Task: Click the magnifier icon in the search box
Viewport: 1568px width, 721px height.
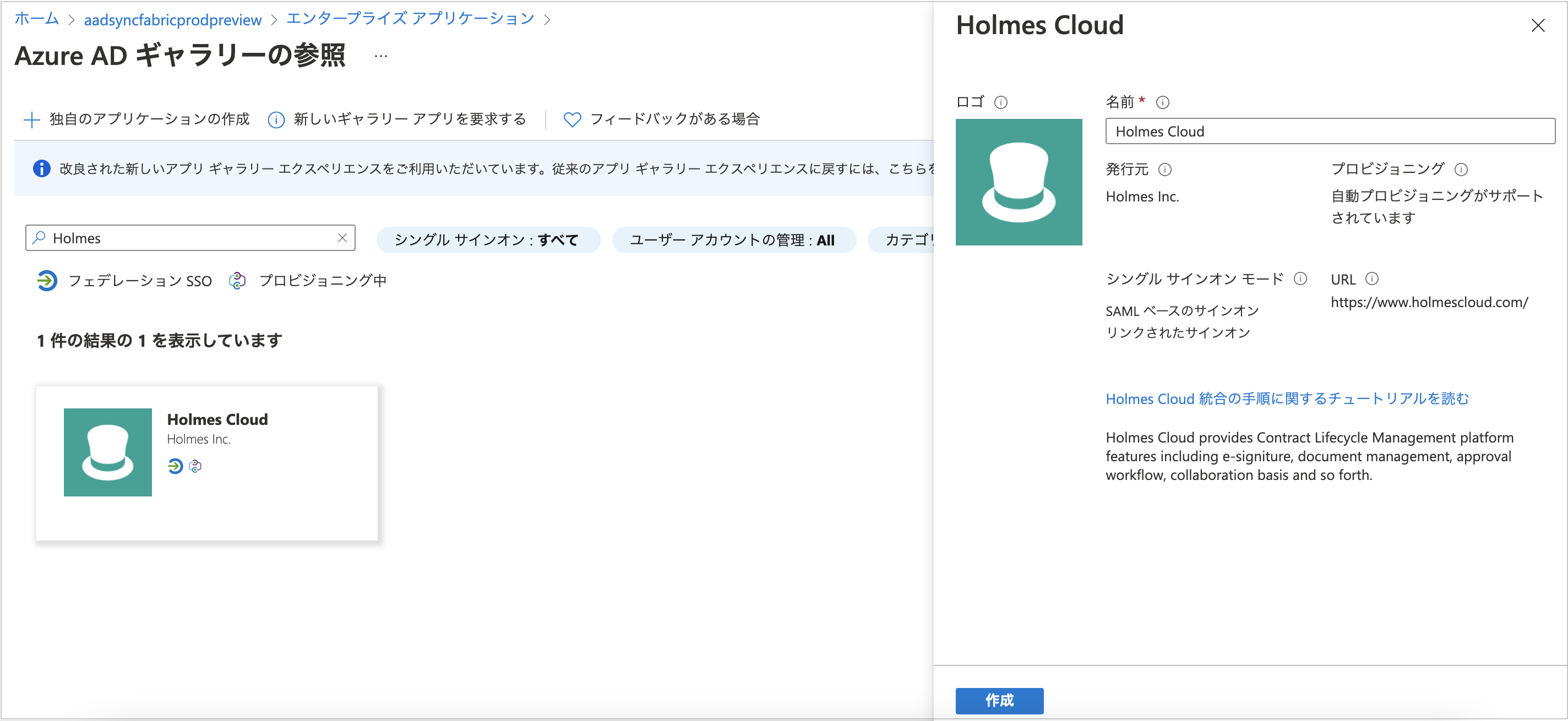Action: coord(39,238)
